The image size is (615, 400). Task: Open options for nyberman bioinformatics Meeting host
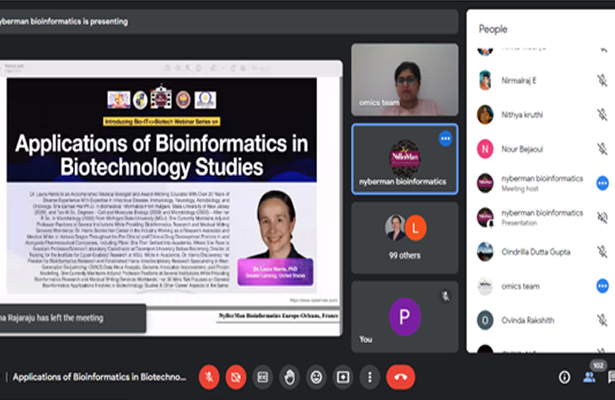coord(602,183)
